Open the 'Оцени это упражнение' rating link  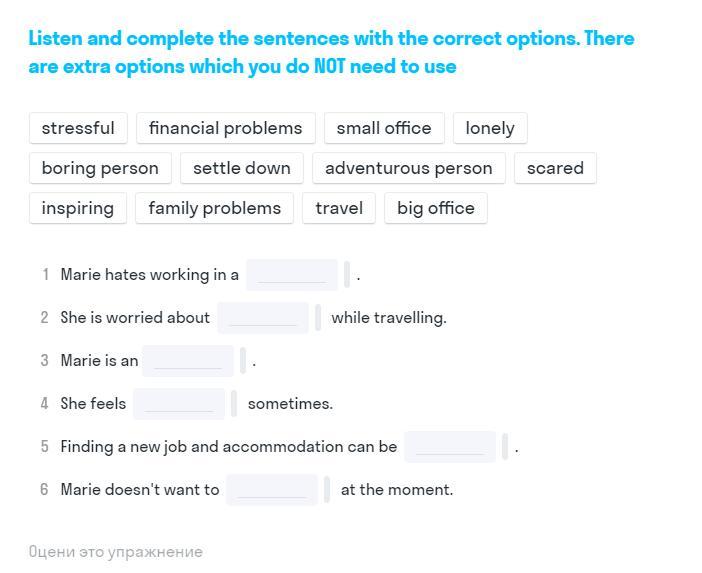tap(116, 552)
